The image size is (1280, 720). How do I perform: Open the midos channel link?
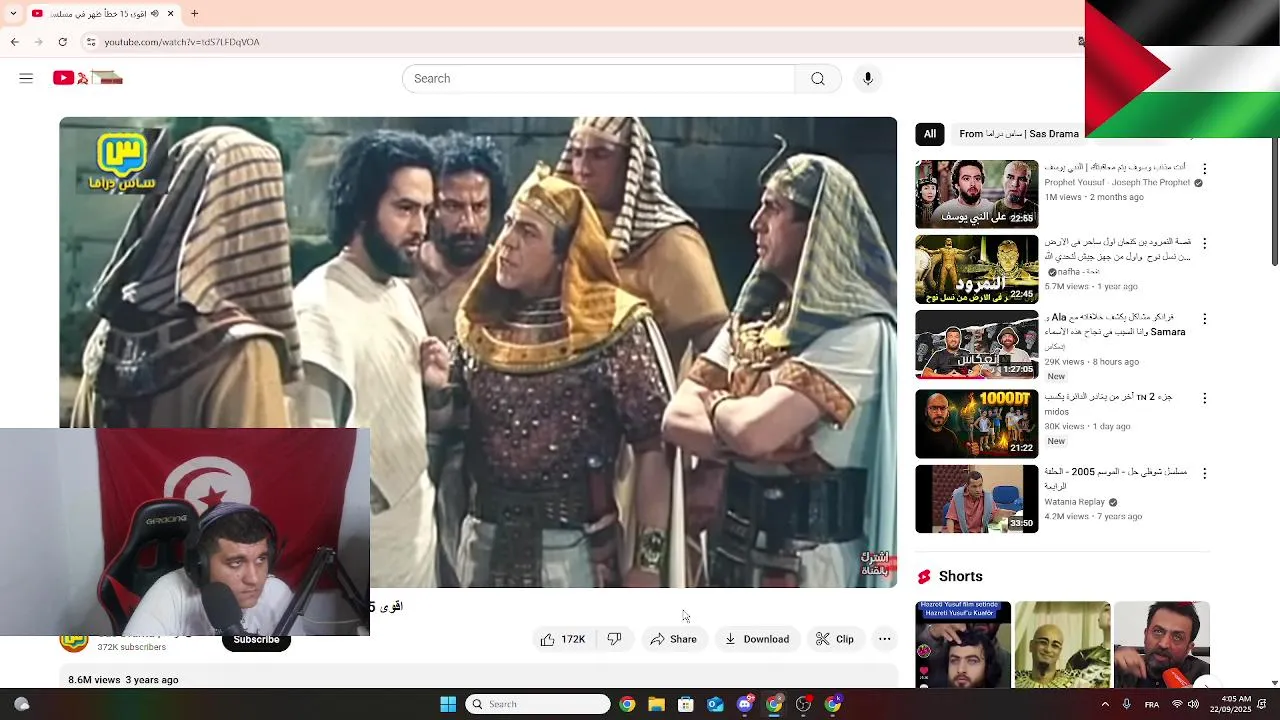click(x=1056, y=412)
